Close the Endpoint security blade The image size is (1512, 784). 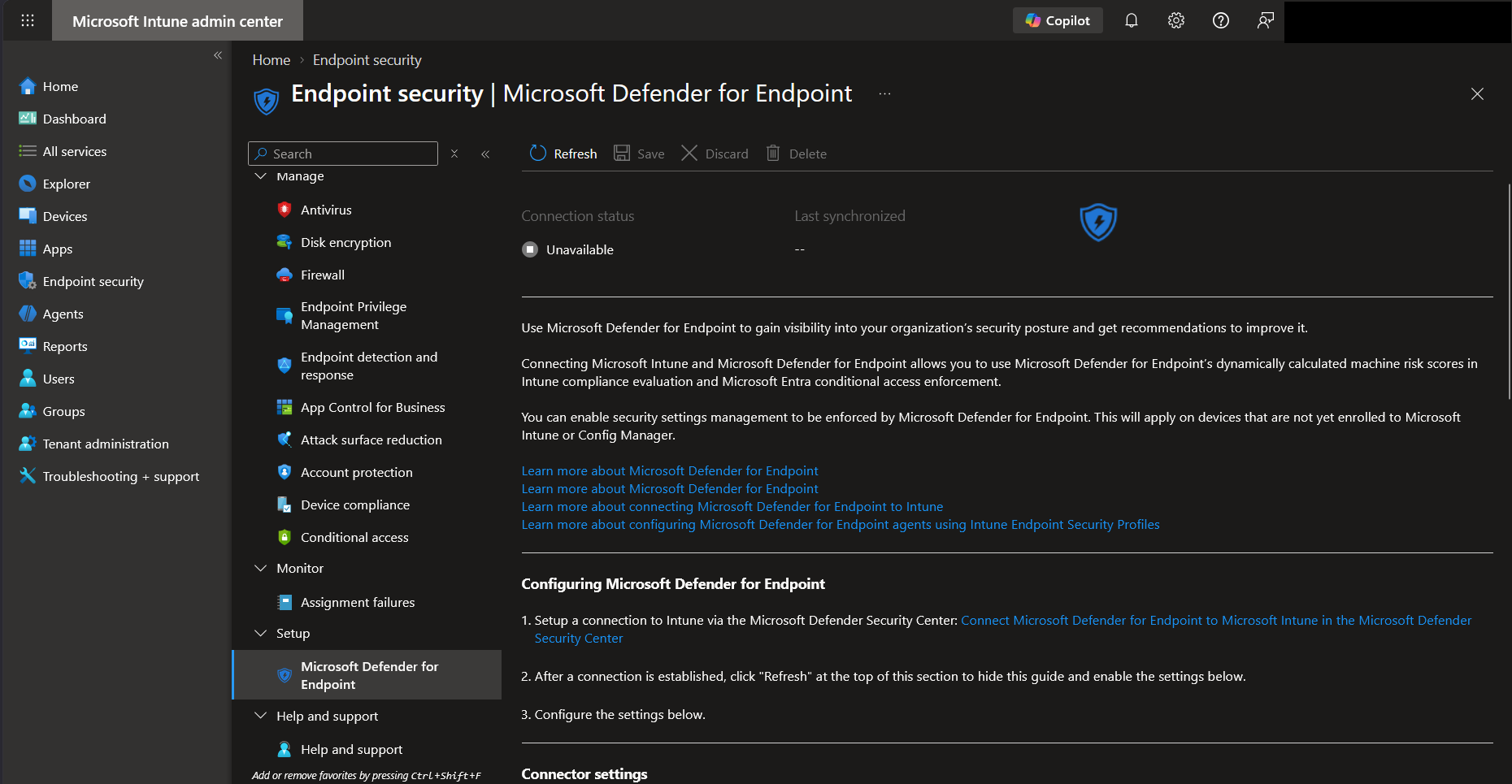(1478, 94)
